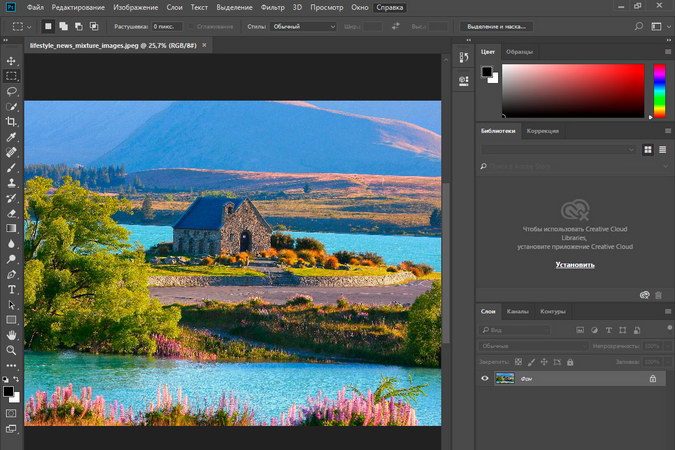Image resolution: width=675 pixels, height=450 pixels.
Task: Select the Clone Stamp tool
Action: click(11, 183)
